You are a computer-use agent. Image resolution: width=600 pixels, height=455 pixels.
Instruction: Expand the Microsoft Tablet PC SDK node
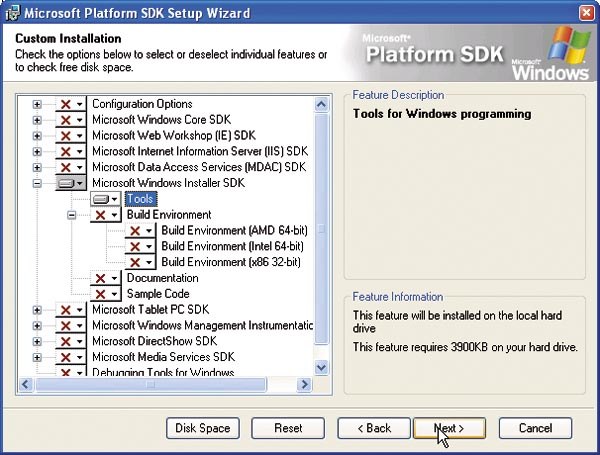[x=38, y=310]
